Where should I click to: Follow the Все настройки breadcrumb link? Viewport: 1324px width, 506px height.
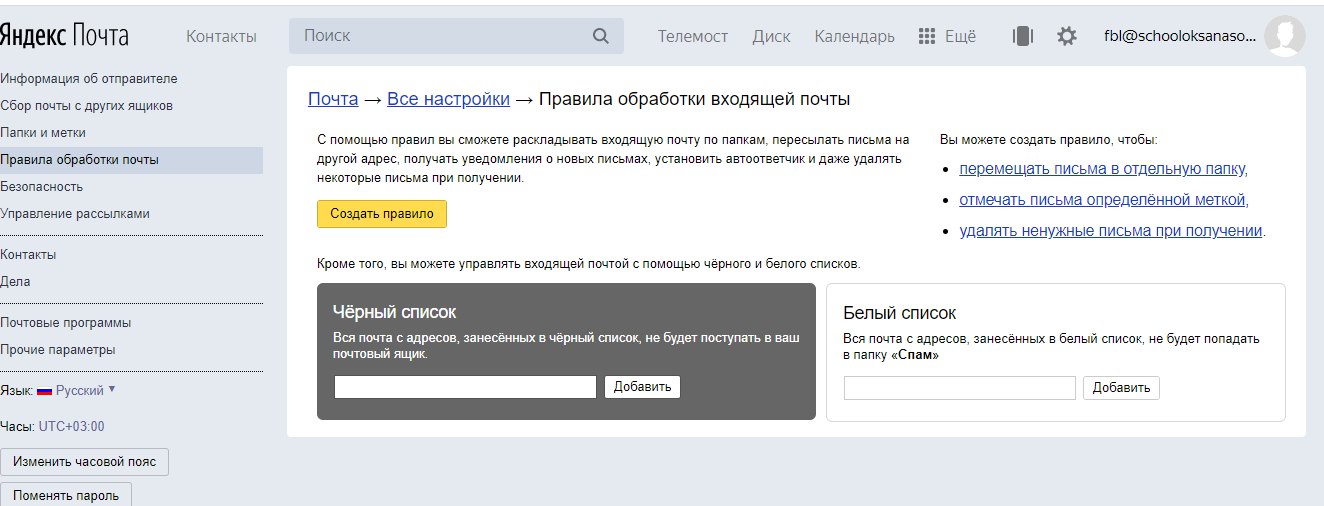tap(449, 99)
